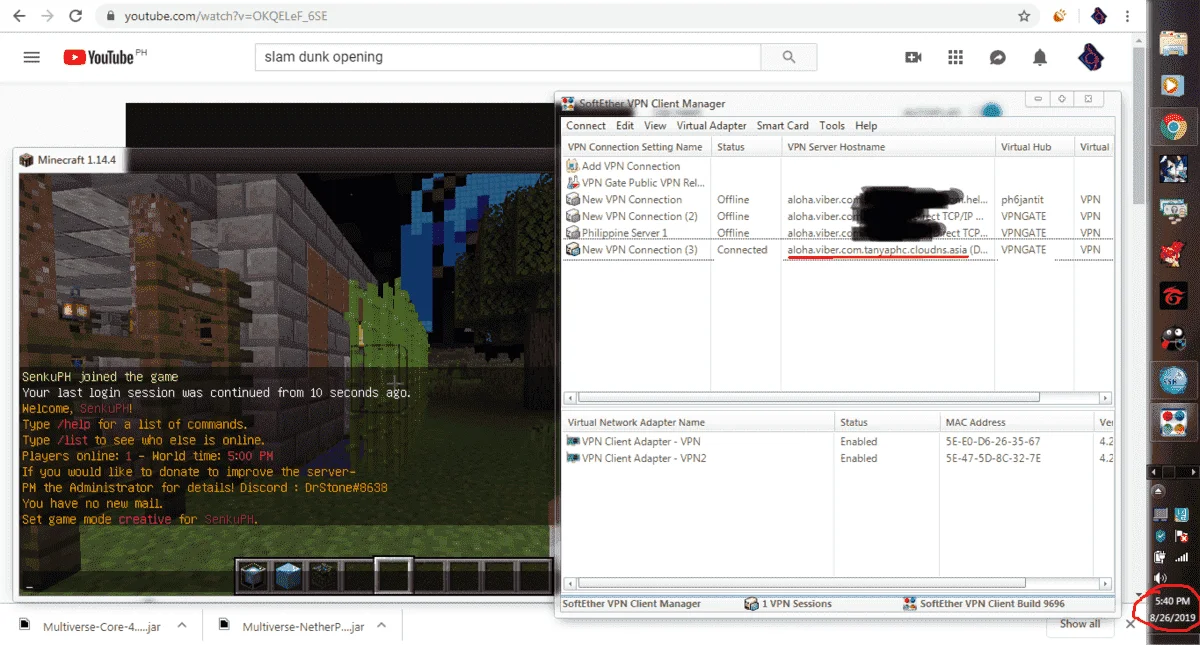Reload the YouTube page
This screenshot has height=645, width=1200.
tap(76, 16)
